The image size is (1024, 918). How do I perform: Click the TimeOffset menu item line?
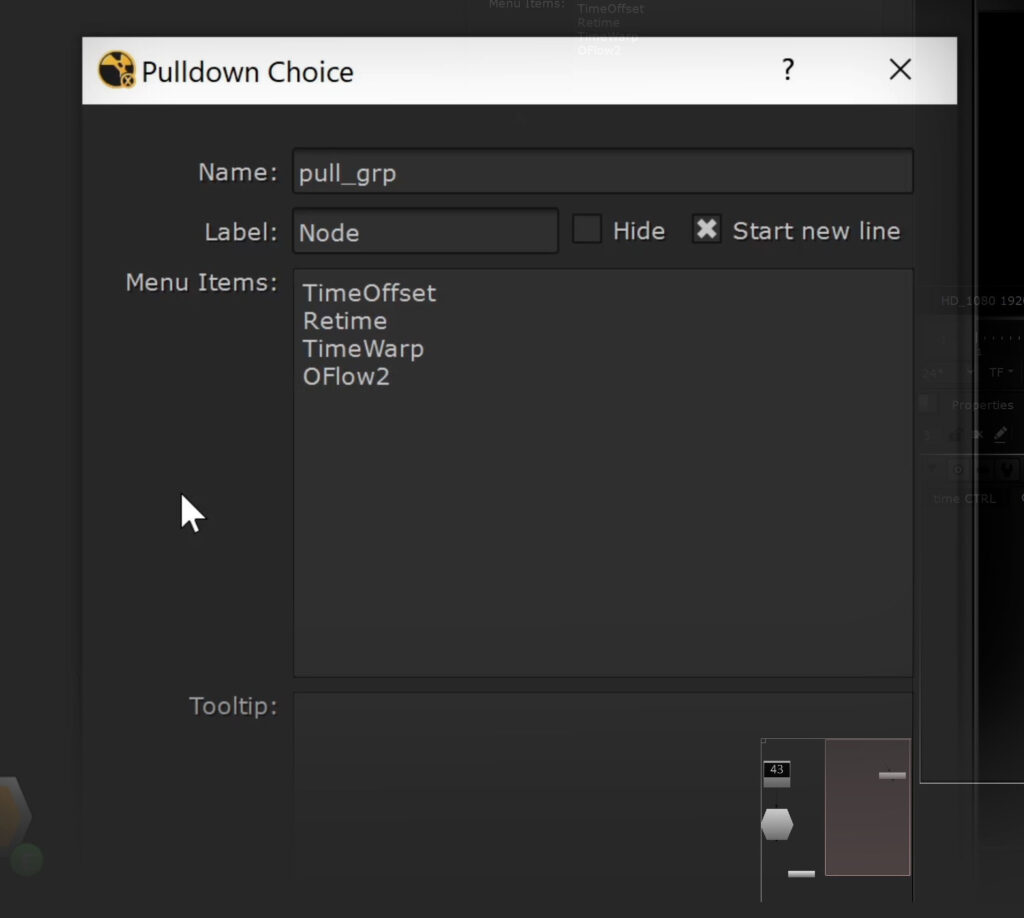(x=369, y=293)
